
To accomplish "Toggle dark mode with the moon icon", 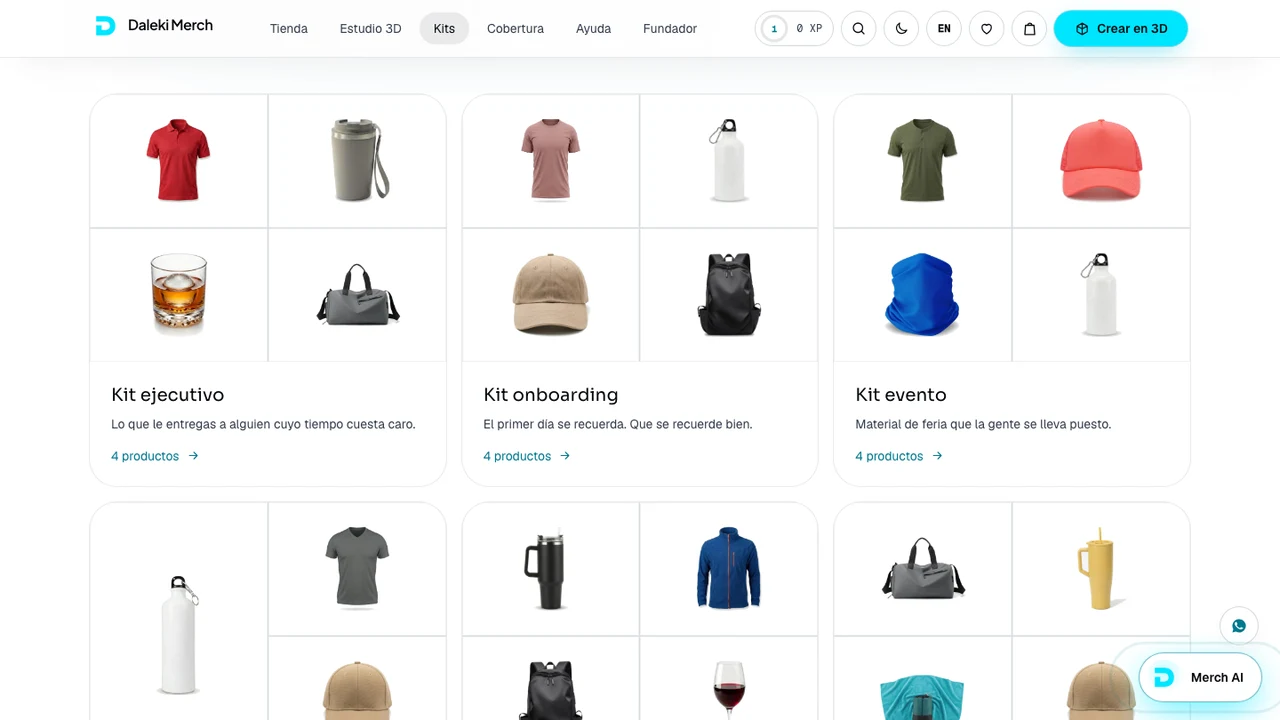I will pos(901,29).
